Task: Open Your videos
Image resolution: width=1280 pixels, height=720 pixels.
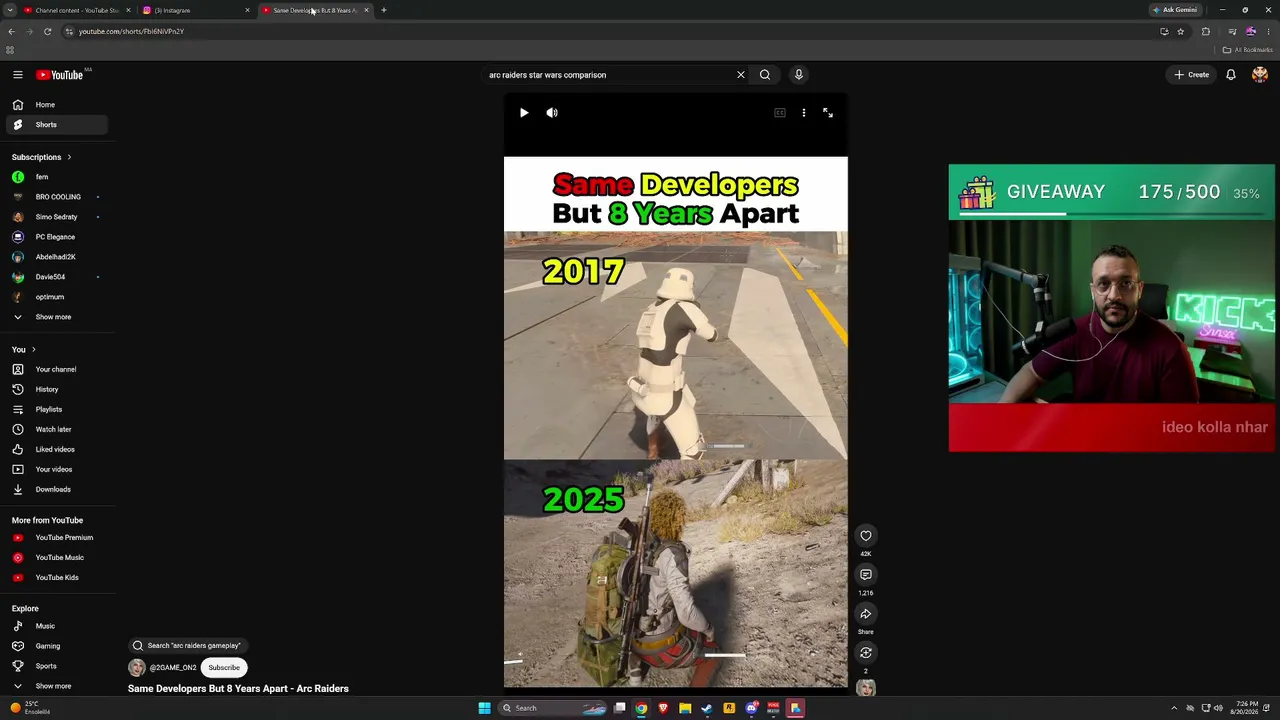Action: point(57,470)
